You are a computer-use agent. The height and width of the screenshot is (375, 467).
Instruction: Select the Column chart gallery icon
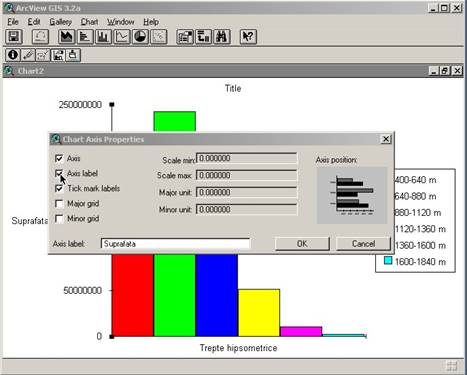point(103,37)
